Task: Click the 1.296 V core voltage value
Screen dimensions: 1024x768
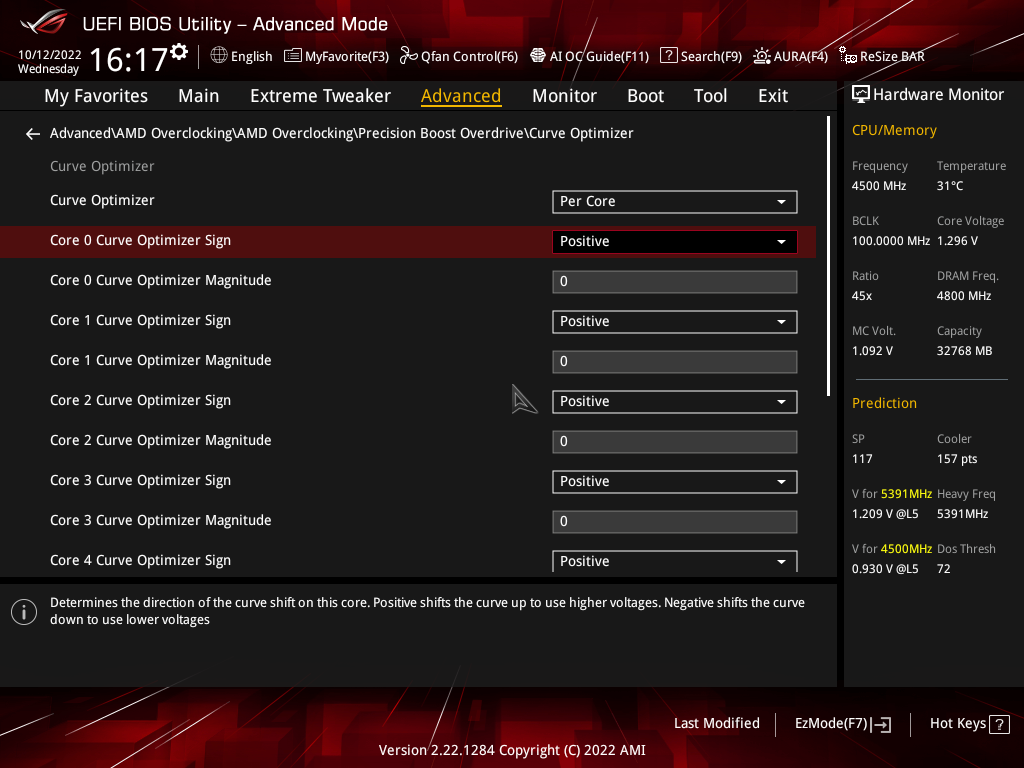Action: click(957, 241)
